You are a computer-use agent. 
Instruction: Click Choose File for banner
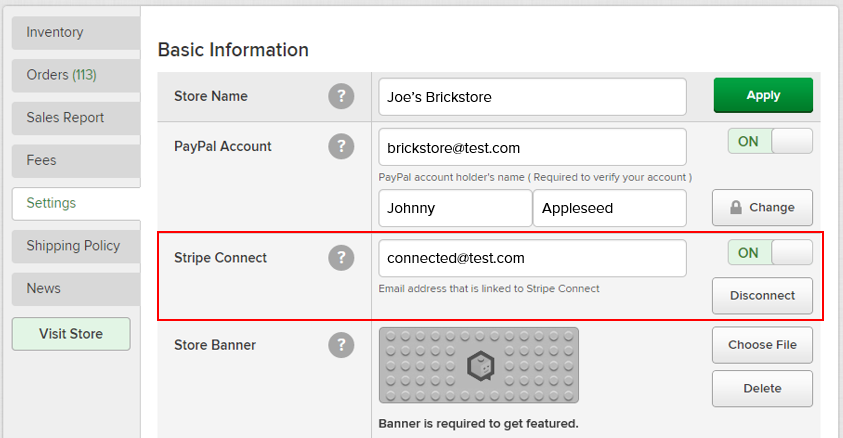[x=762, y=345]
